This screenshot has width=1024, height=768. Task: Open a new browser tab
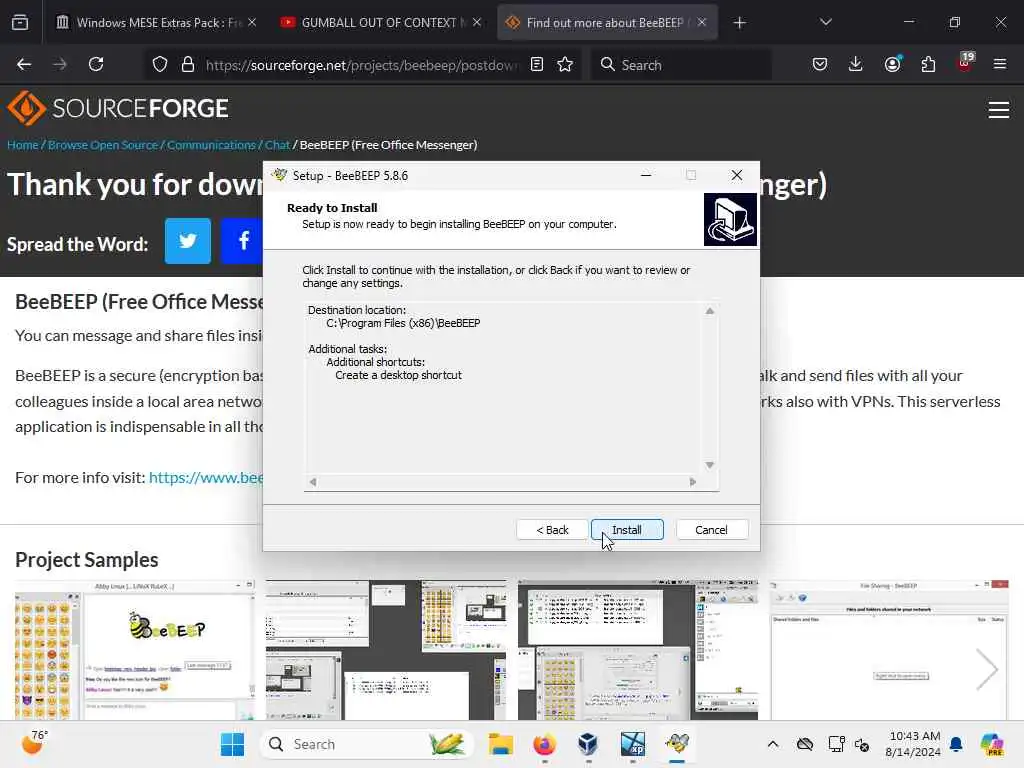pyautogui.click(x=739, y=23)
